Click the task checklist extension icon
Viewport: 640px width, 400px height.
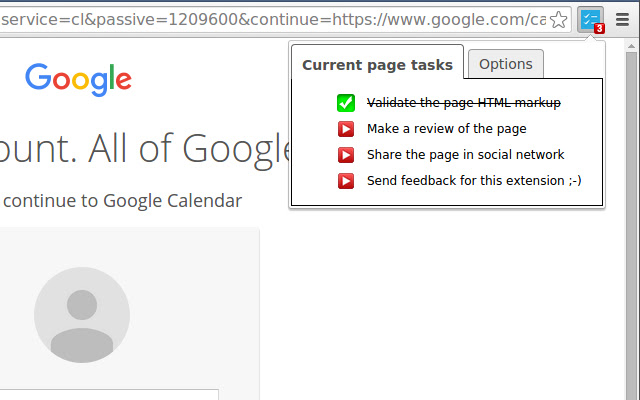point(590,19)
